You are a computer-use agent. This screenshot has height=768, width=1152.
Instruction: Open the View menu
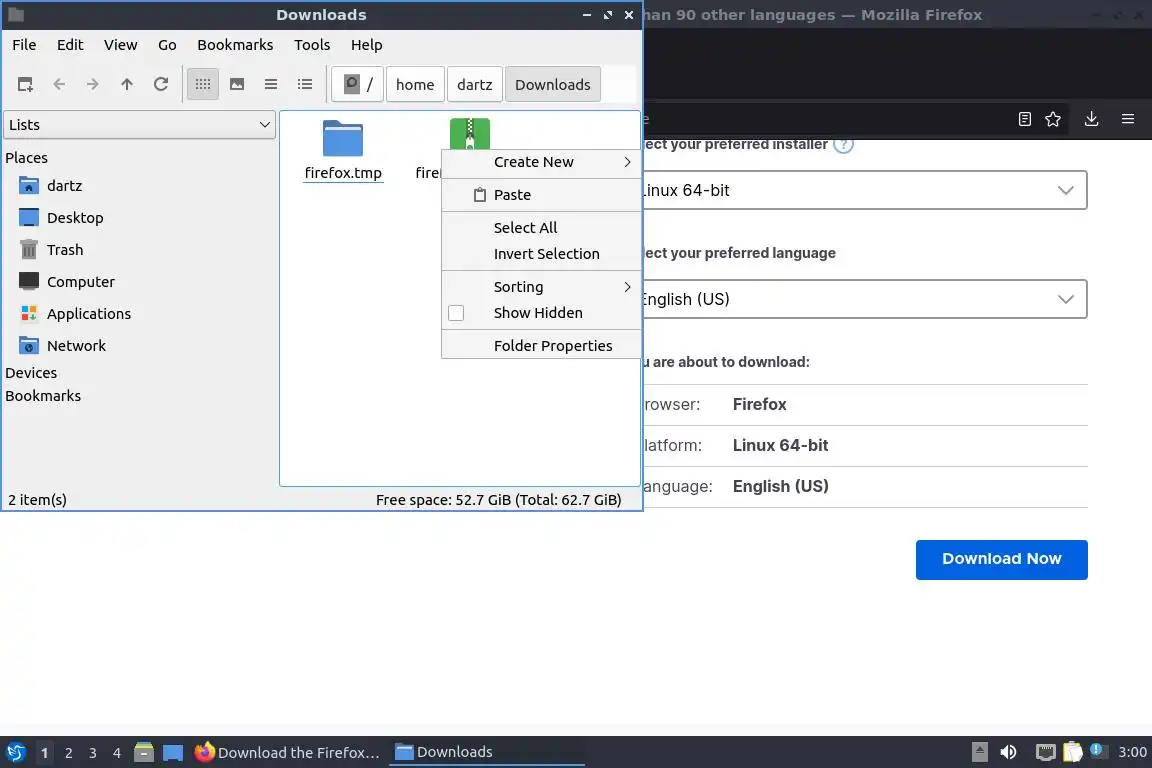click(120, 45)
